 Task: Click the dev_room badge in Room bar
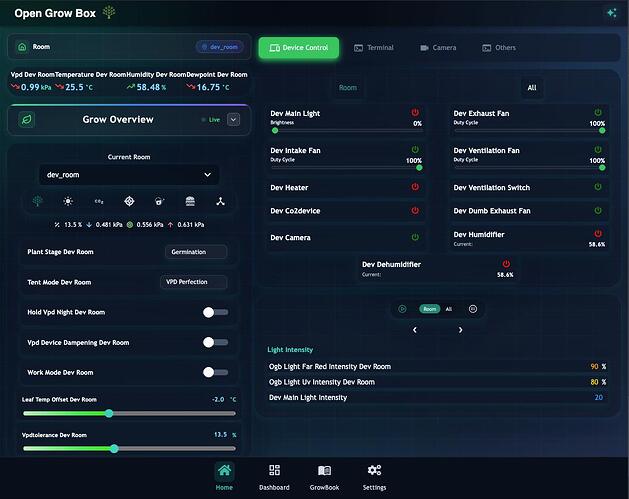tap(220, 47)
